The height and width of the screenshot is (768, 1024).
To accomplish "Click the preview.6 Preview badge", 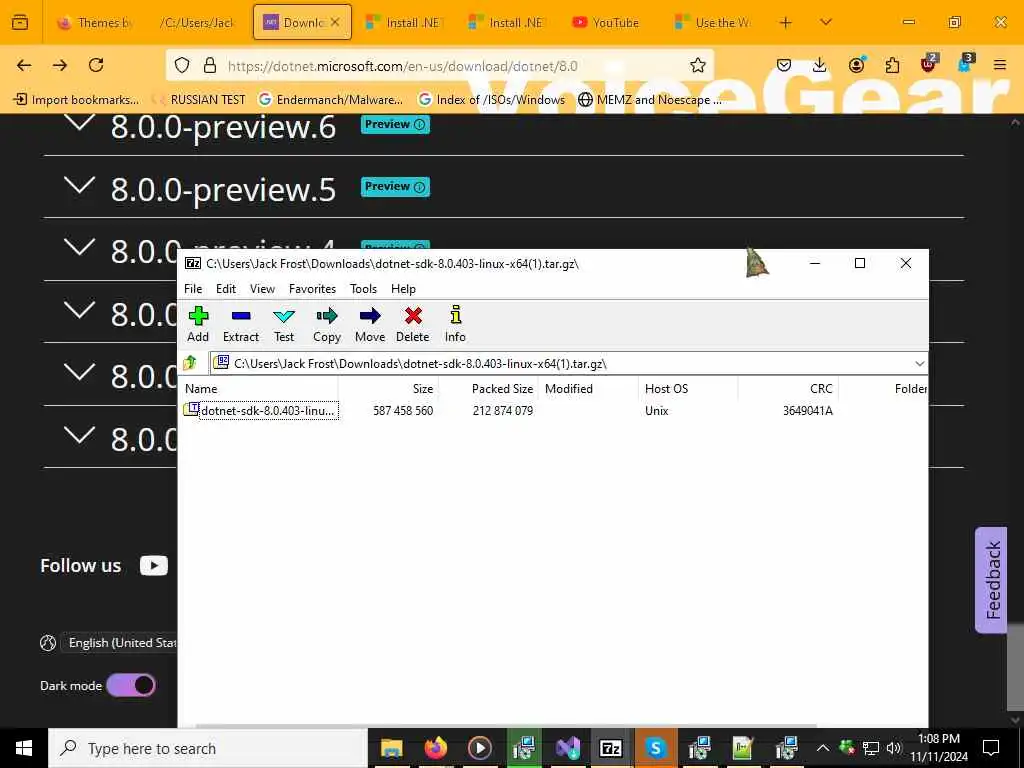I will click(395, 124).
